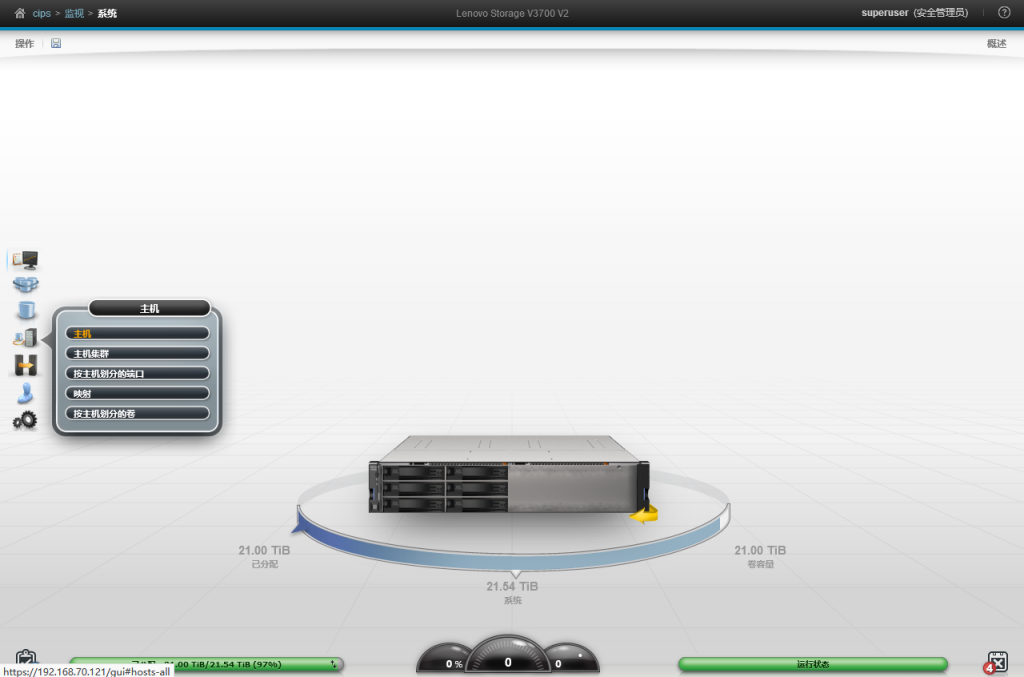
Task: Open the alerts icon with red badge
Action: click(x=996, y=663)
